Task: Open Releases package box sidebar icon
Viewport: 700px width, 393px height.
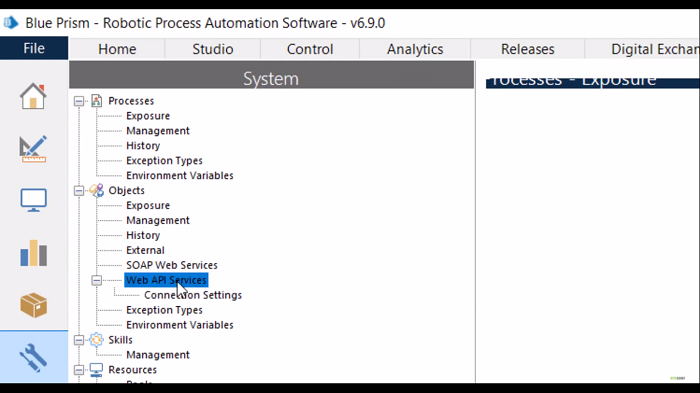Action: (33, 305)
